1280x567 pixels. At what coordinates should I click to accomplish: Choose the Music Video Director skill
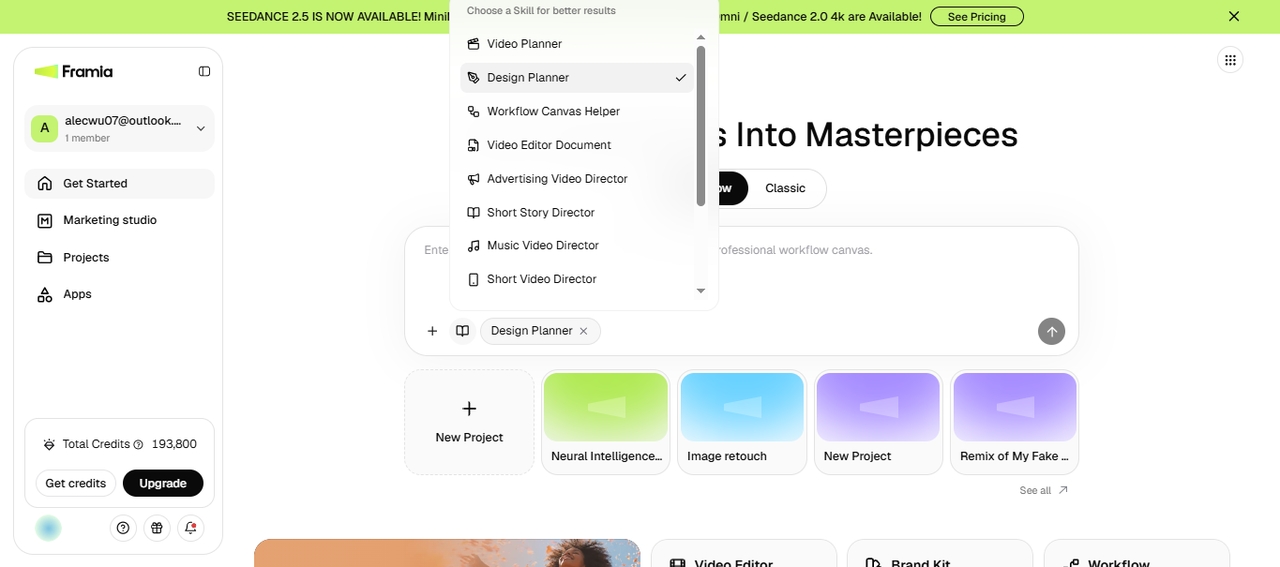pyautogui.click(x=577, y=245)
